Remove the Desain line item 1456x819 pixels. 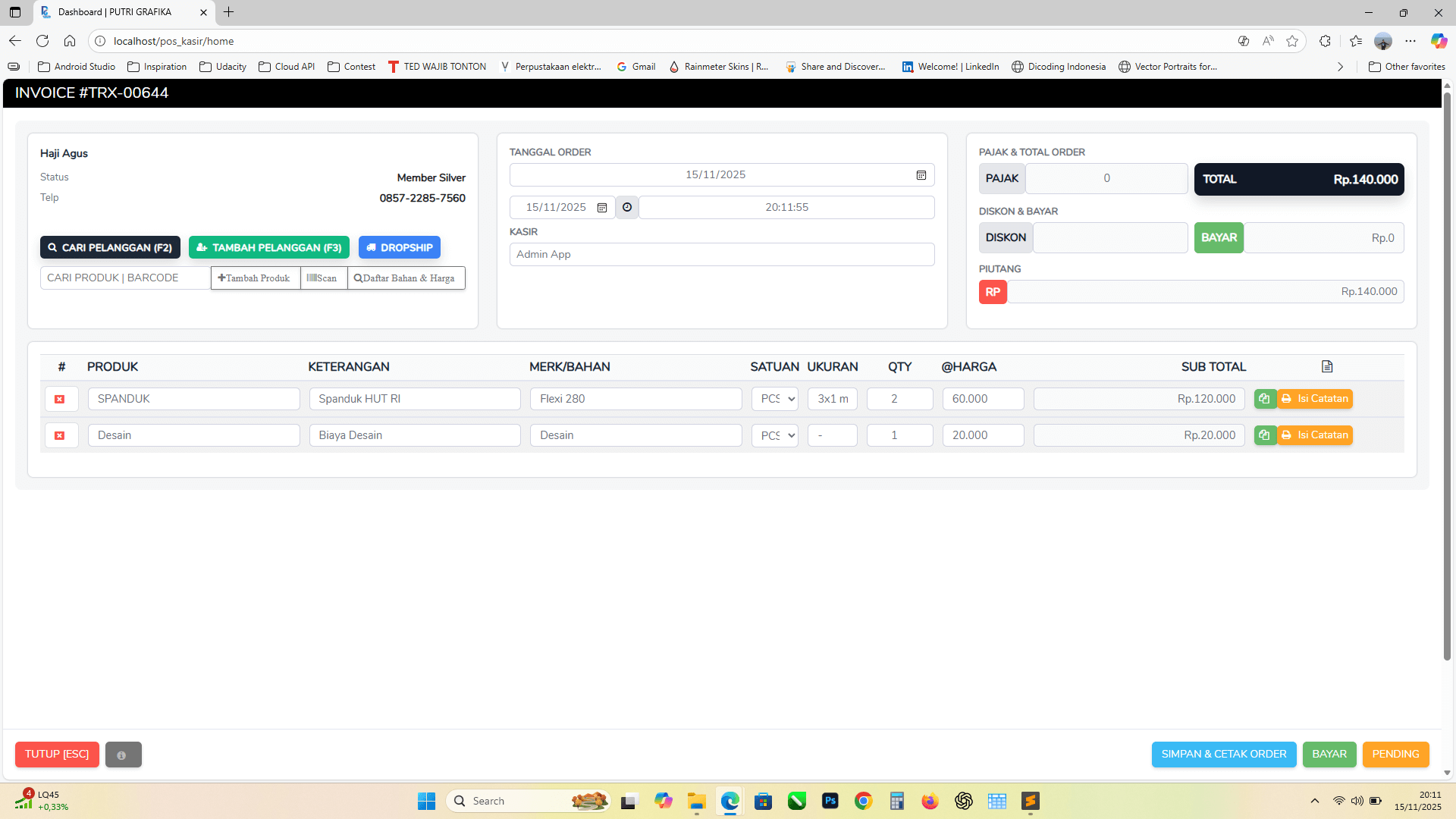[61, 435]
